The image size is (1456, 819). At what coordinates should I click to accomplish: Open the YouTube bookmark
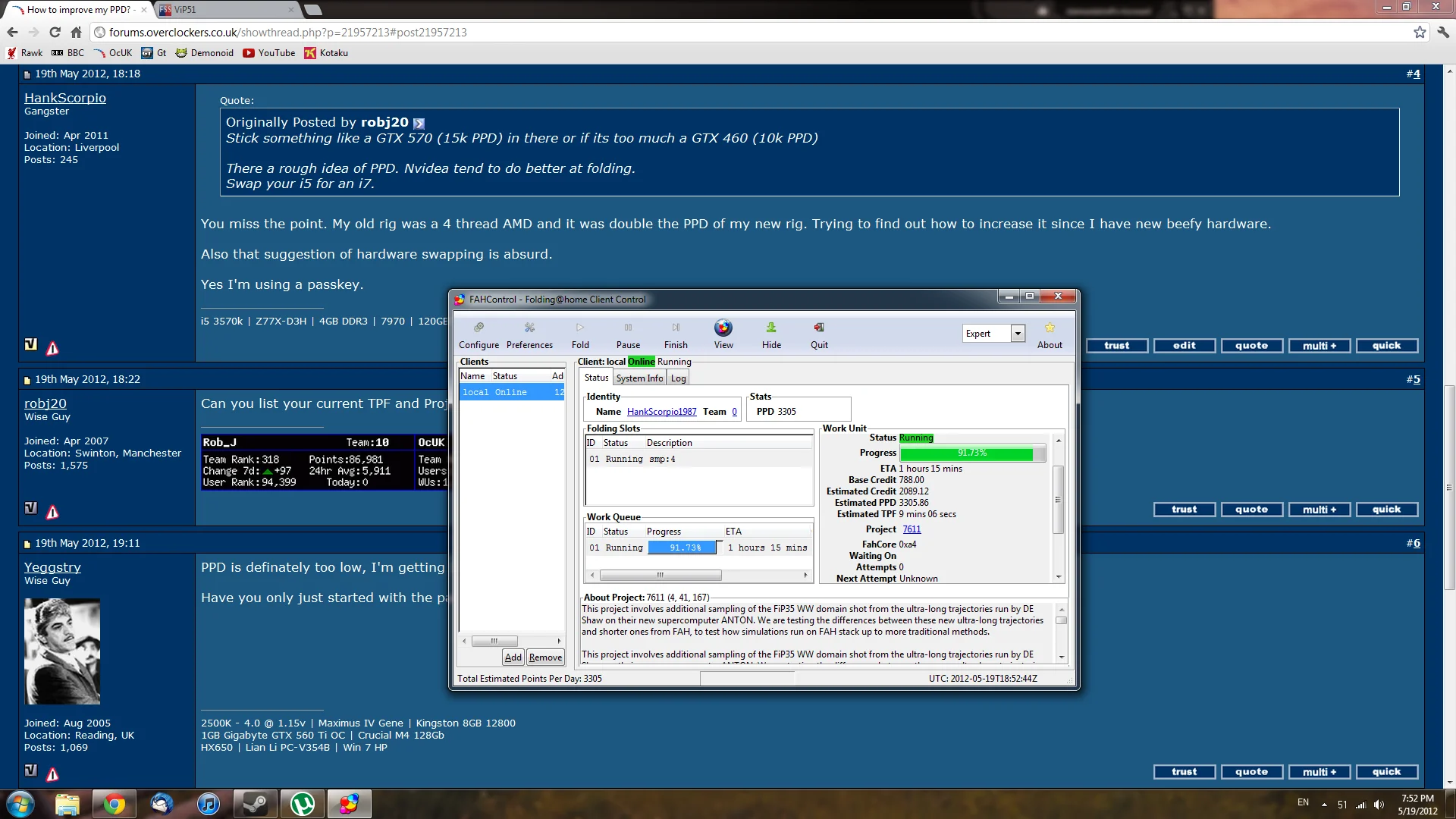[269, 53]
